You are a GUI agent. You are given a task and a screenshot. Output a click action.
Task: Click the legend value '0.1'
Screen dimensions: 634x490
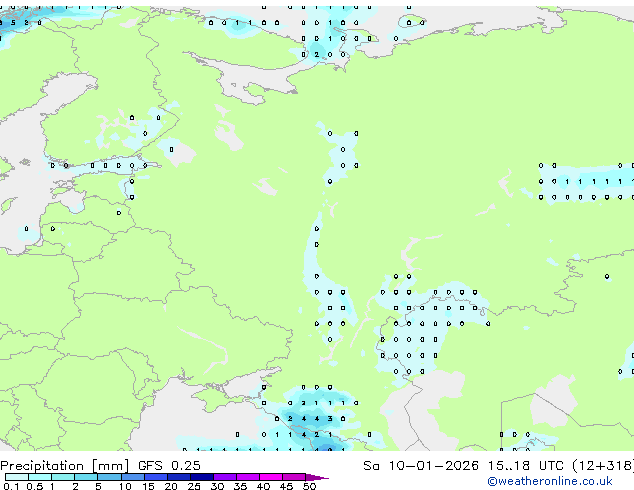[11, 486]
